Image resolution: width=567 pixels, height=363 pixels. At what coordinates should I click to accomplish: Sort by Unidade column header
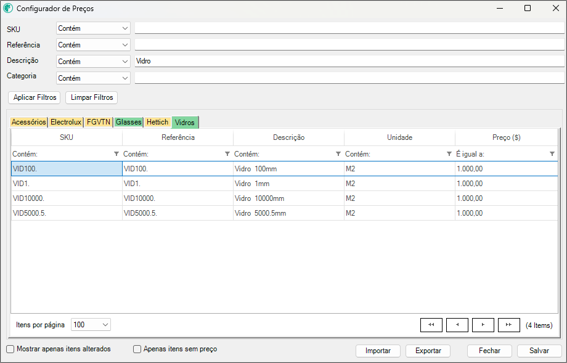(400, 137)
